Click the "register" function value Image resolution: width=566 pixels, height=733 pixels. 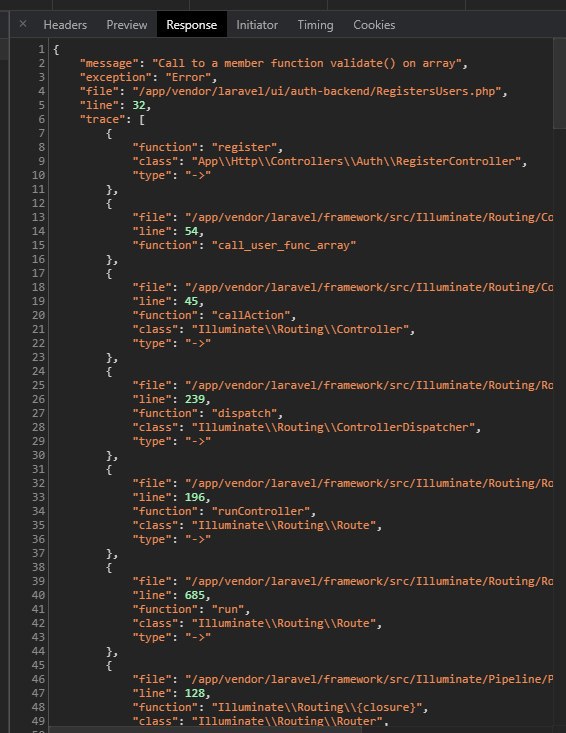coord(244,147)
